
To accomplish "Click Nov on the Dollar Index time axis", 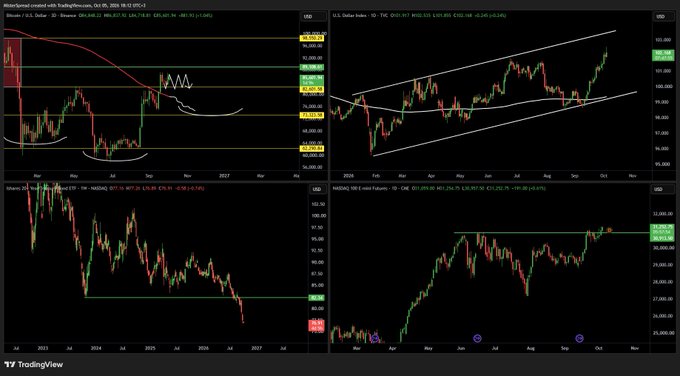I will 632,176.
